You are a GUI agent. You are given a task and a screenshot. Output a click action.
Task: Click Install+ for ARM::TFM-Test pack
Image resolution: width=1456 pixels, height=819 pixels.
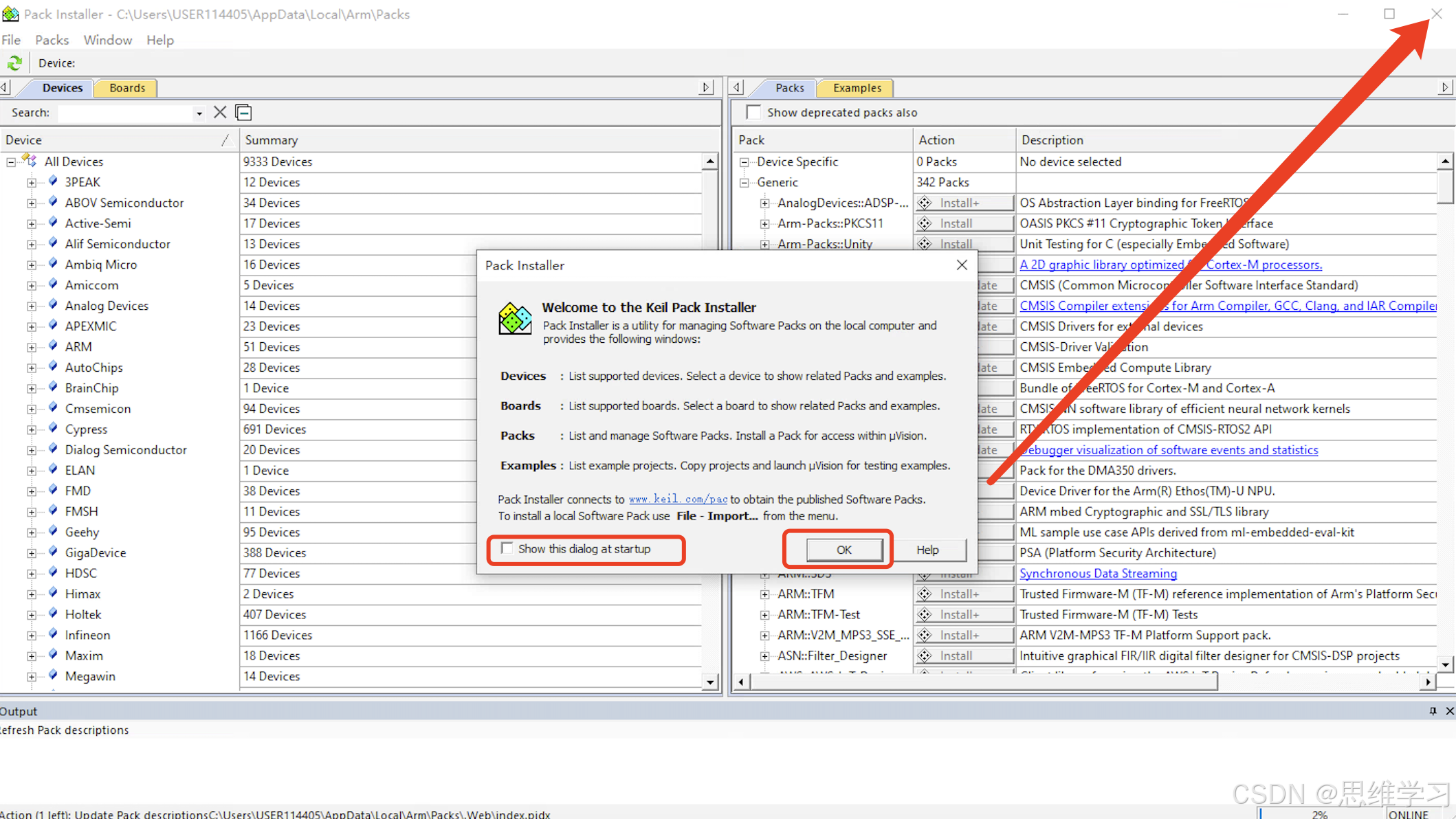964,614
